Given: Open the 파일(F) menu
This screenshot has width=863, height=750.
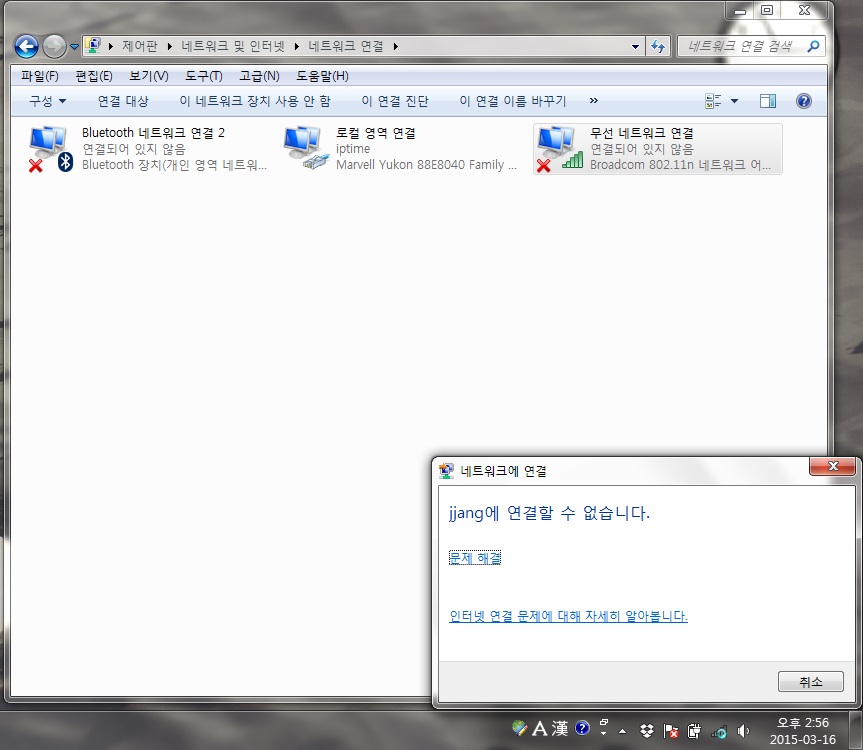Looking at the screenshot, I should tap(40, 76).
